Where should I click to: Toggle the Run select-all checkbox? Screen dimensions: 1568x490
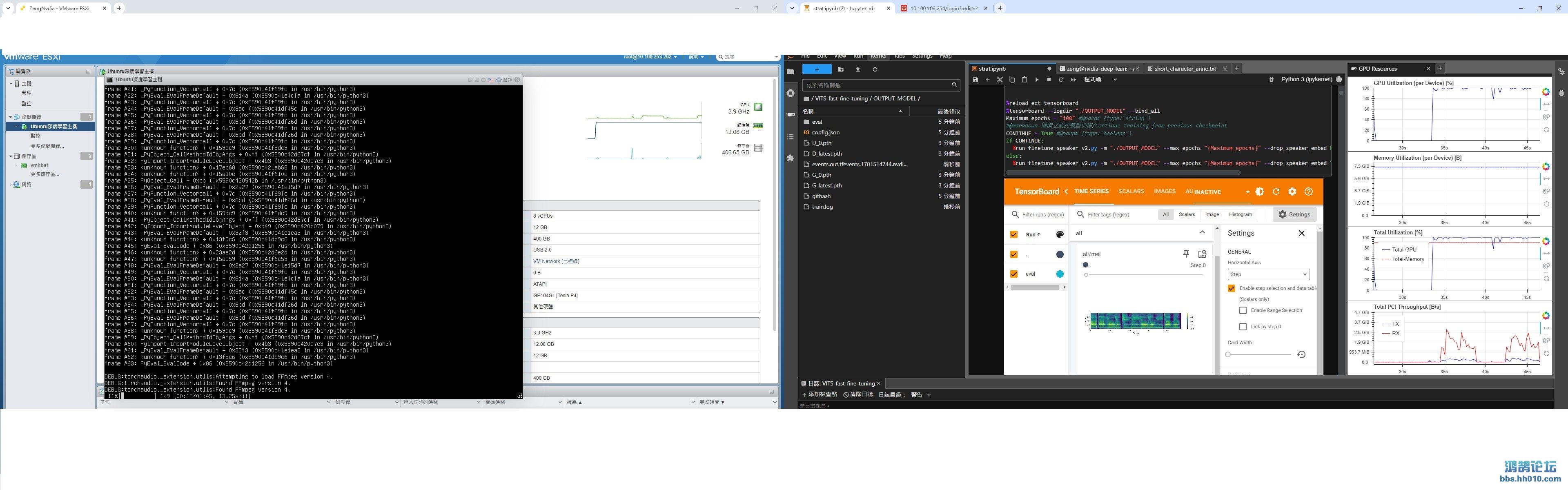click(x=1013, y=234)
